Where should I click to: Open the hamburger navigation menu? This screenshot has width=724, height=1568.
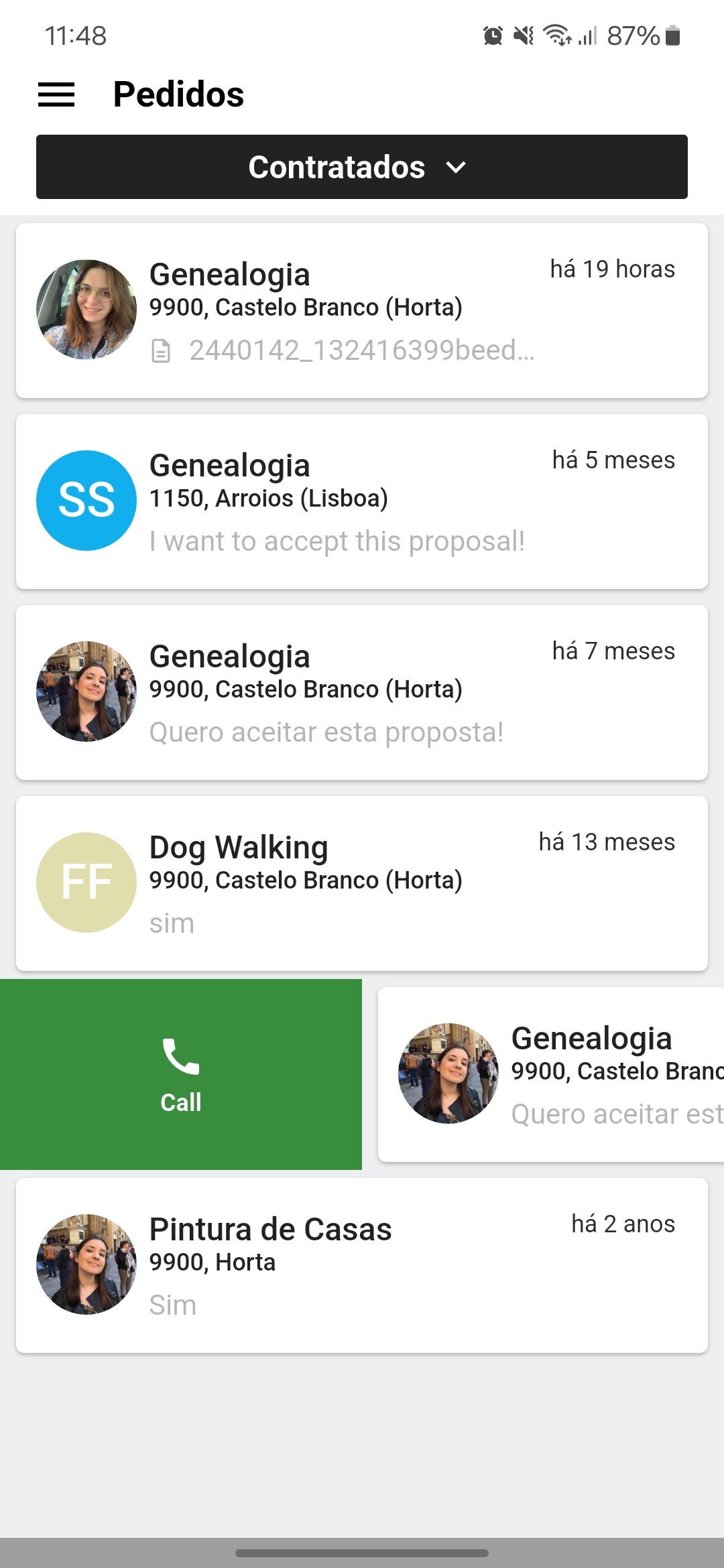[56, 94]
